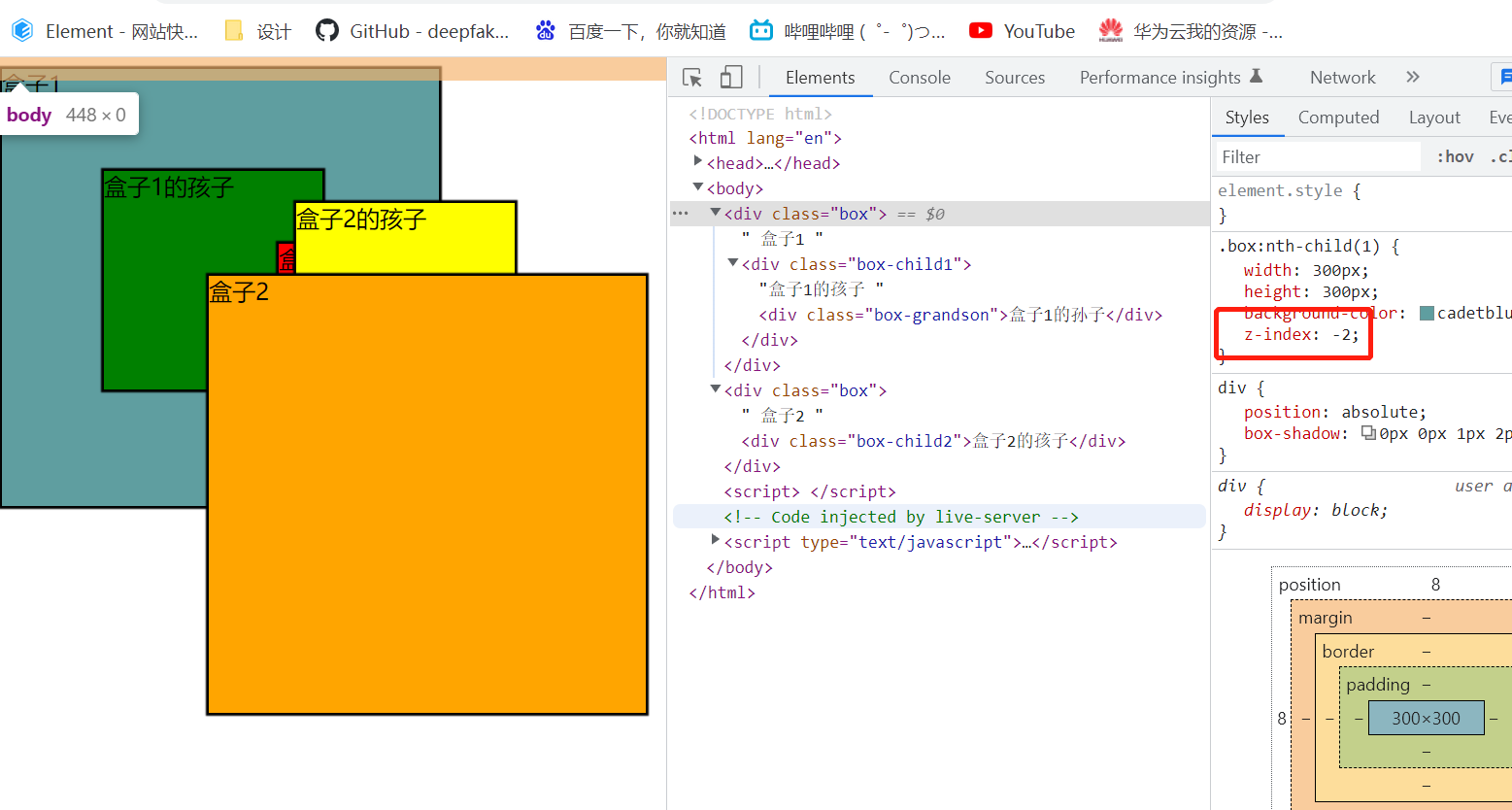Toggle the device toolbar icon

tap(731, 78)
